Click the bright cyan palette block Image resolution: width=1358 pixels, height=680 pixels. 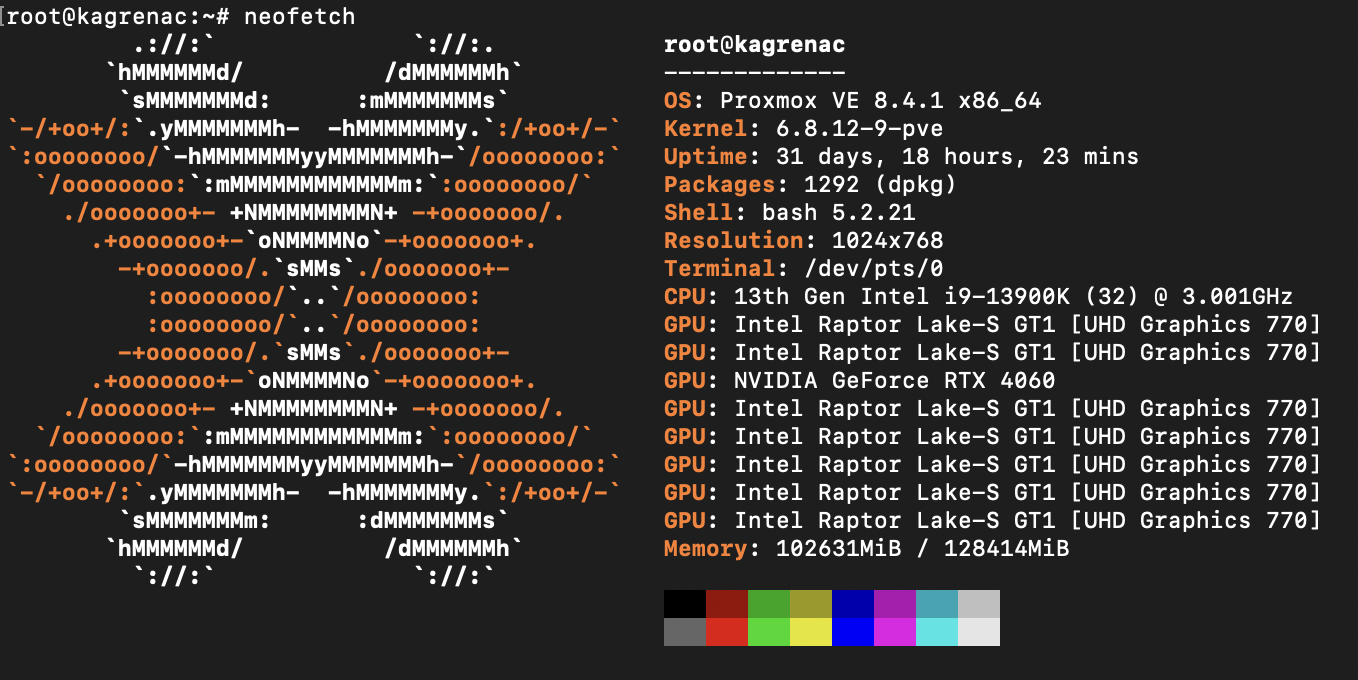click(x=937, y=632)
